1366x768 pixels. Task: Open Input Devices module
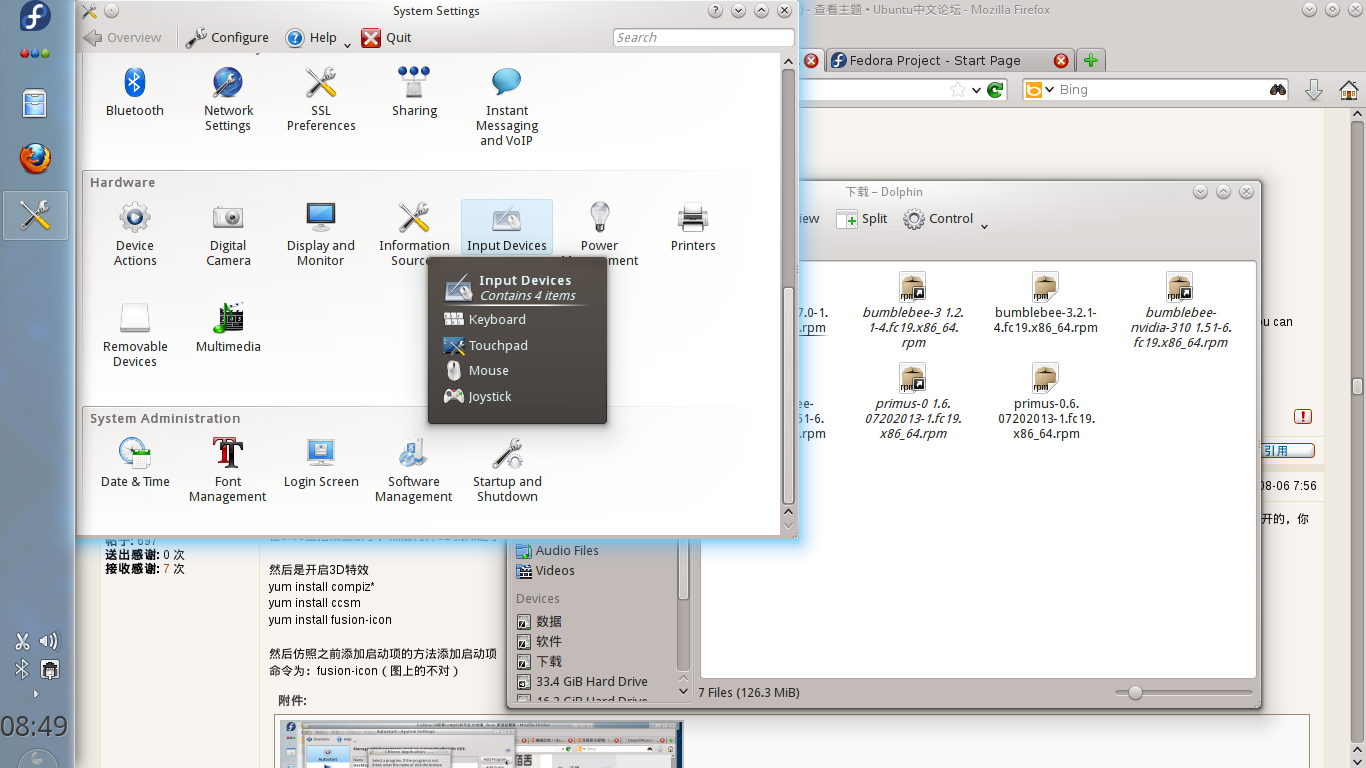[507, 228]
